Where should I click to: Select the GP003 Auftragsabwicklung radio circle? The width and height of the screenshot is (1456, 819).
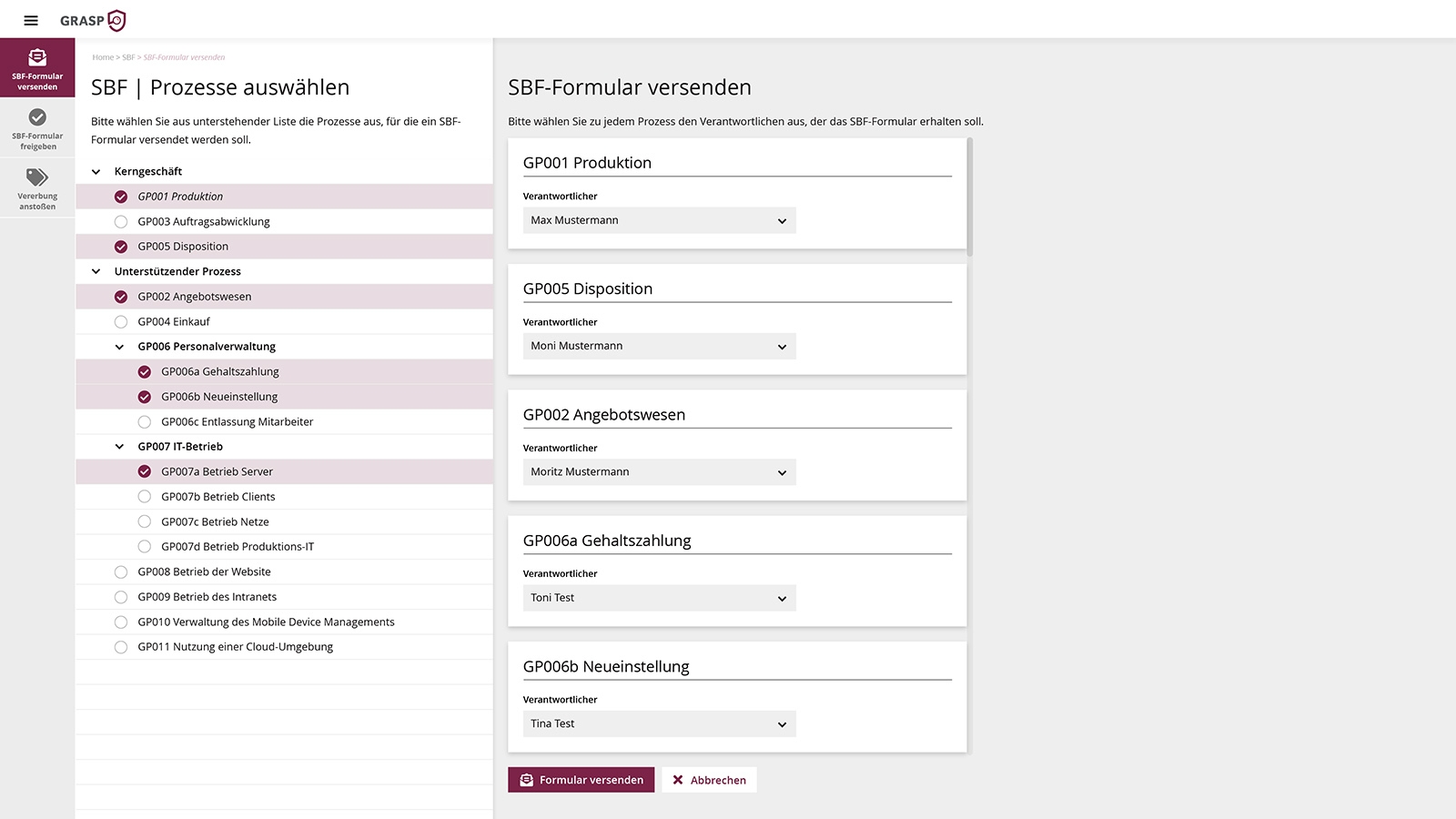(121, 222)
